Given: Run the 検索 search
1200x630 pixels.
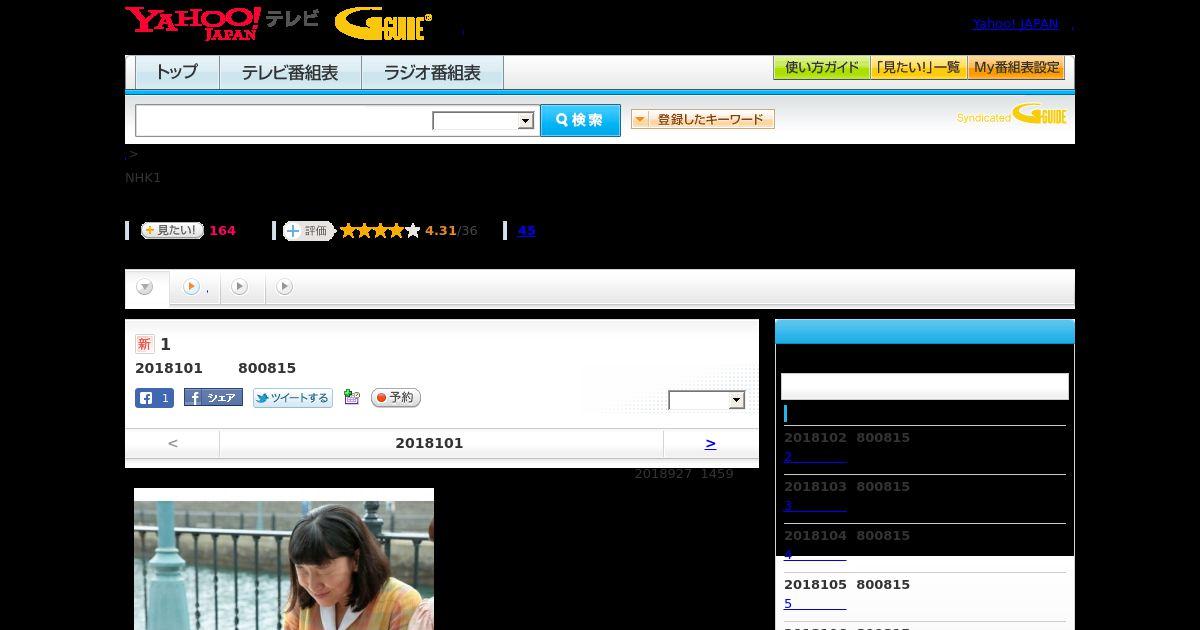Looking at the screenshot, I should pyautogui.click(x=580, y=120).
